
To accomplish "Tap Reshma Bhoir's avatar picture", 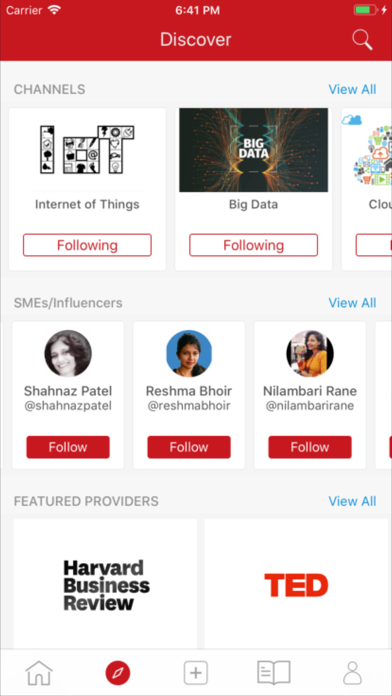I will pyautogui.click(x=189, y=353).
